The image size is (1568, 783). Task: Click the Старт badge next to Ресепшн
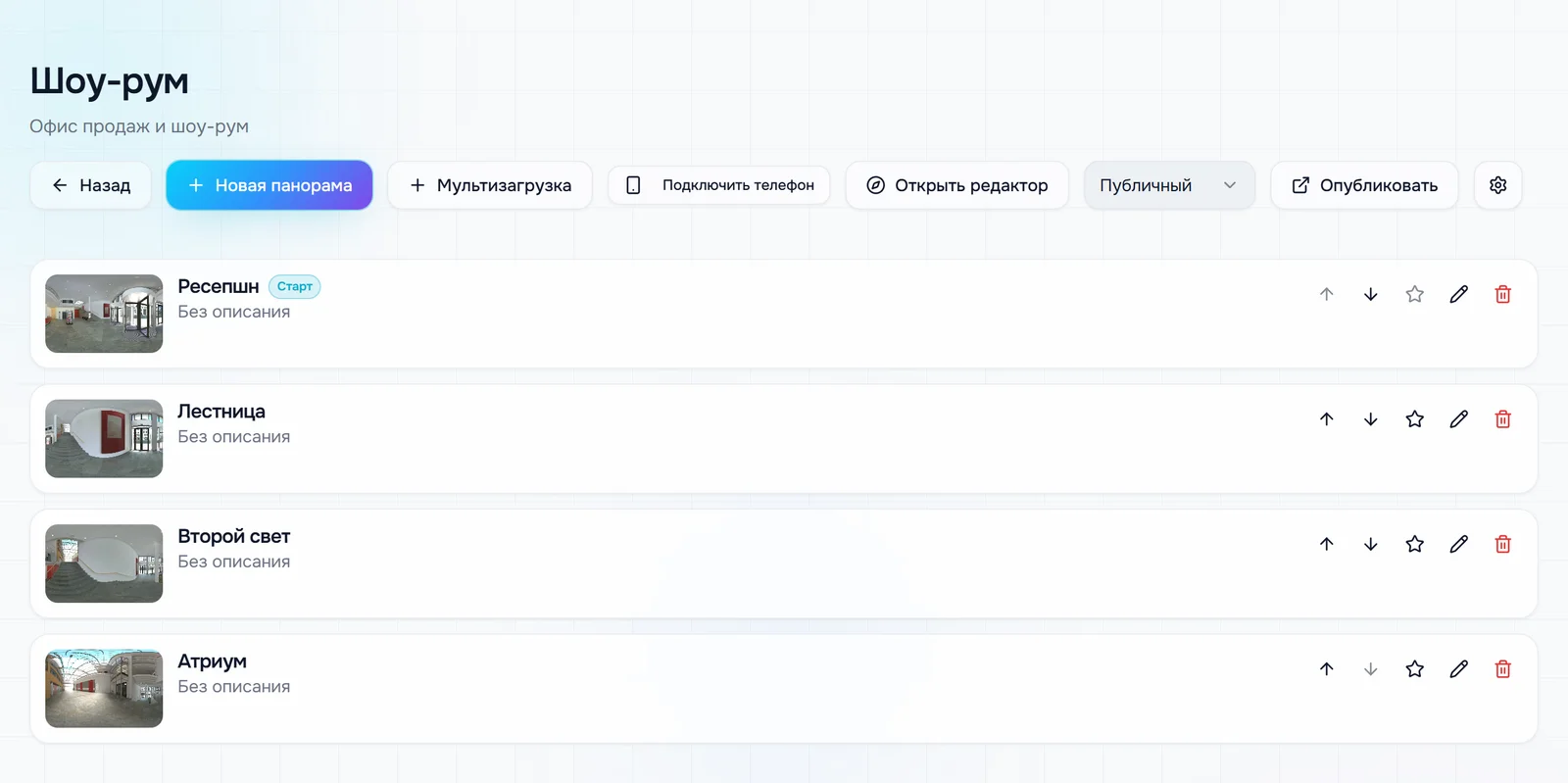pyautogui.click(x=294, y=287)
